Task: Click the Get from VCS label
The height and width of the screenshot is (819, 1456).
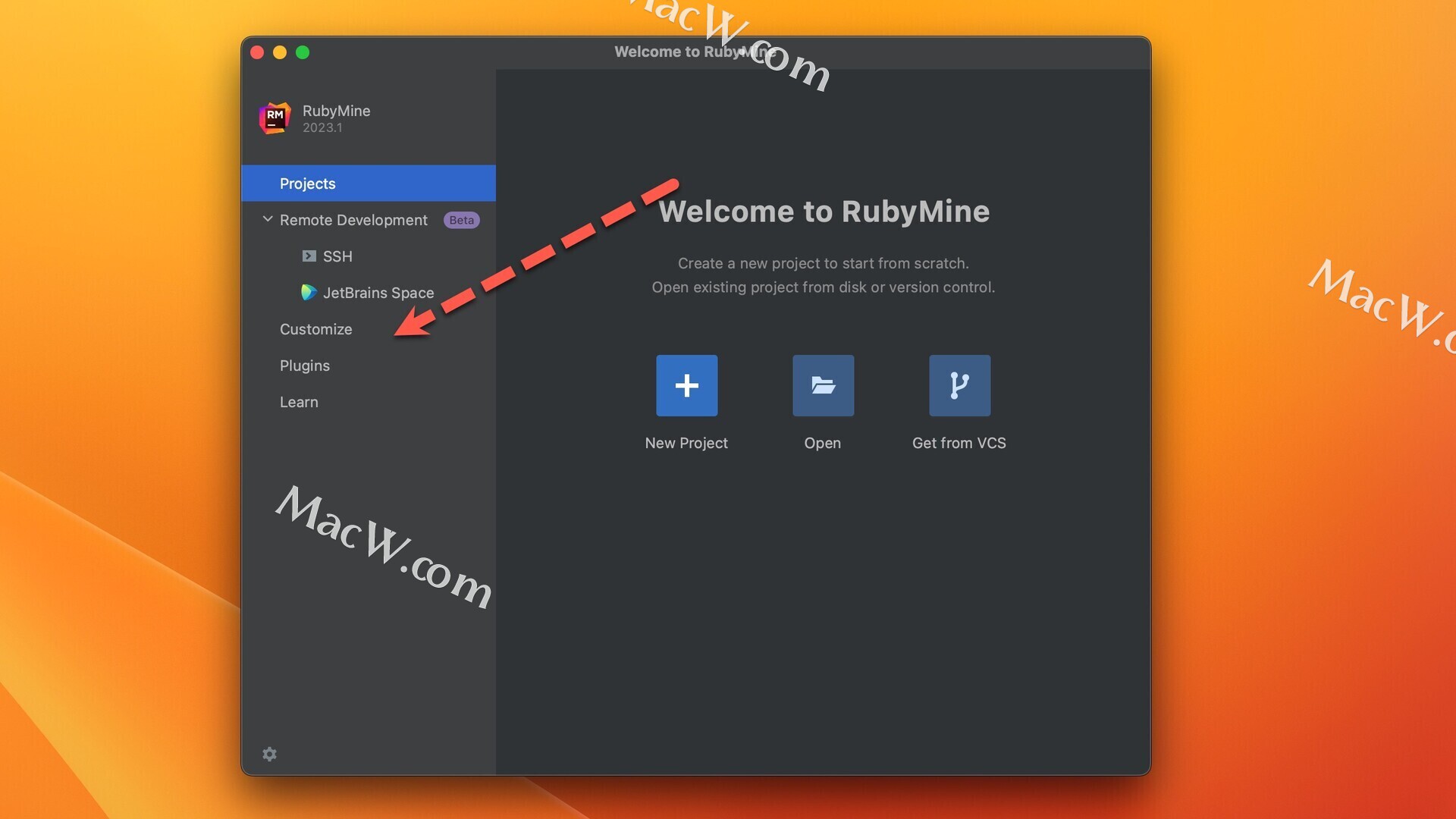Action: click(x=959, y=443)
